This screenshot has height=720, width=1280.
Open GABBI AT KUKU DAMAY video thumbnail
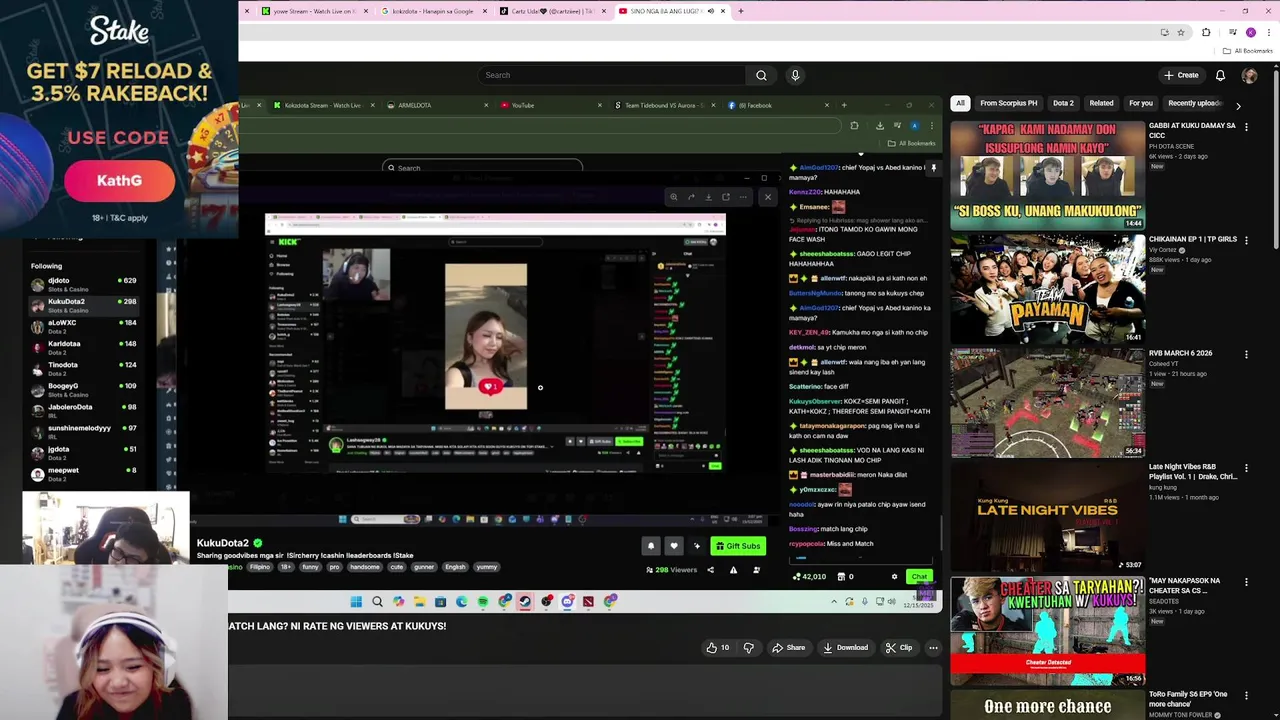tap(1047, 175)
